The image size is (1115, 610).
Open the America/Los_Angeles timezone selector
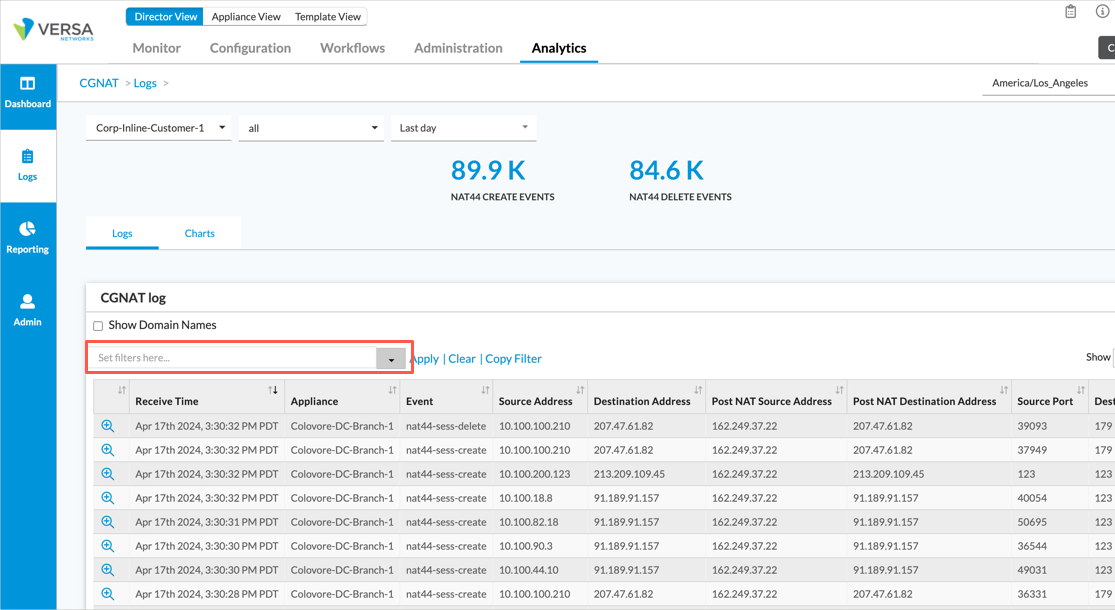coord(1048,83)
